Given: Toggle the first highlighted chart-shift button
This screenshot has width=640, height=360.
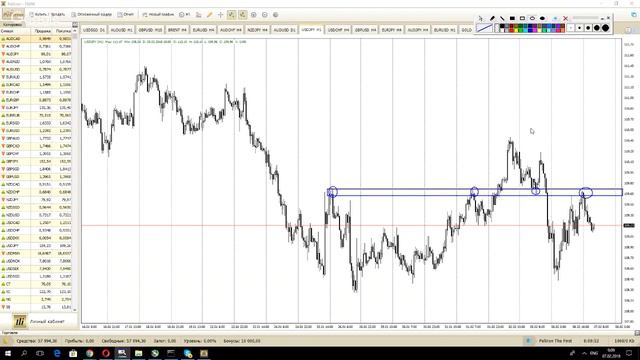Looking at the screenshot, I should click(231, 15).
